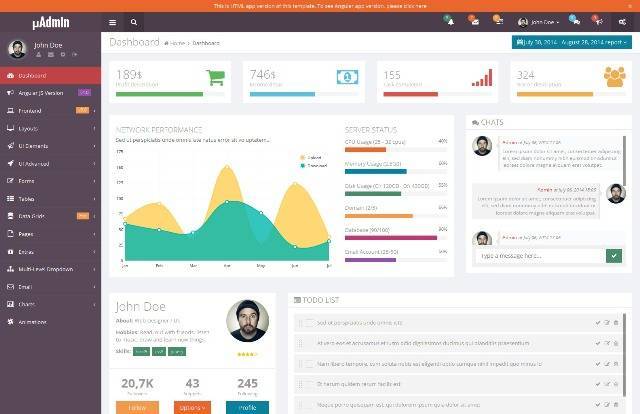Check the 'Sed ut perspiciatis' todo checkbox
The width and height of the screenshot is (640, 414).
coord(309,323)
